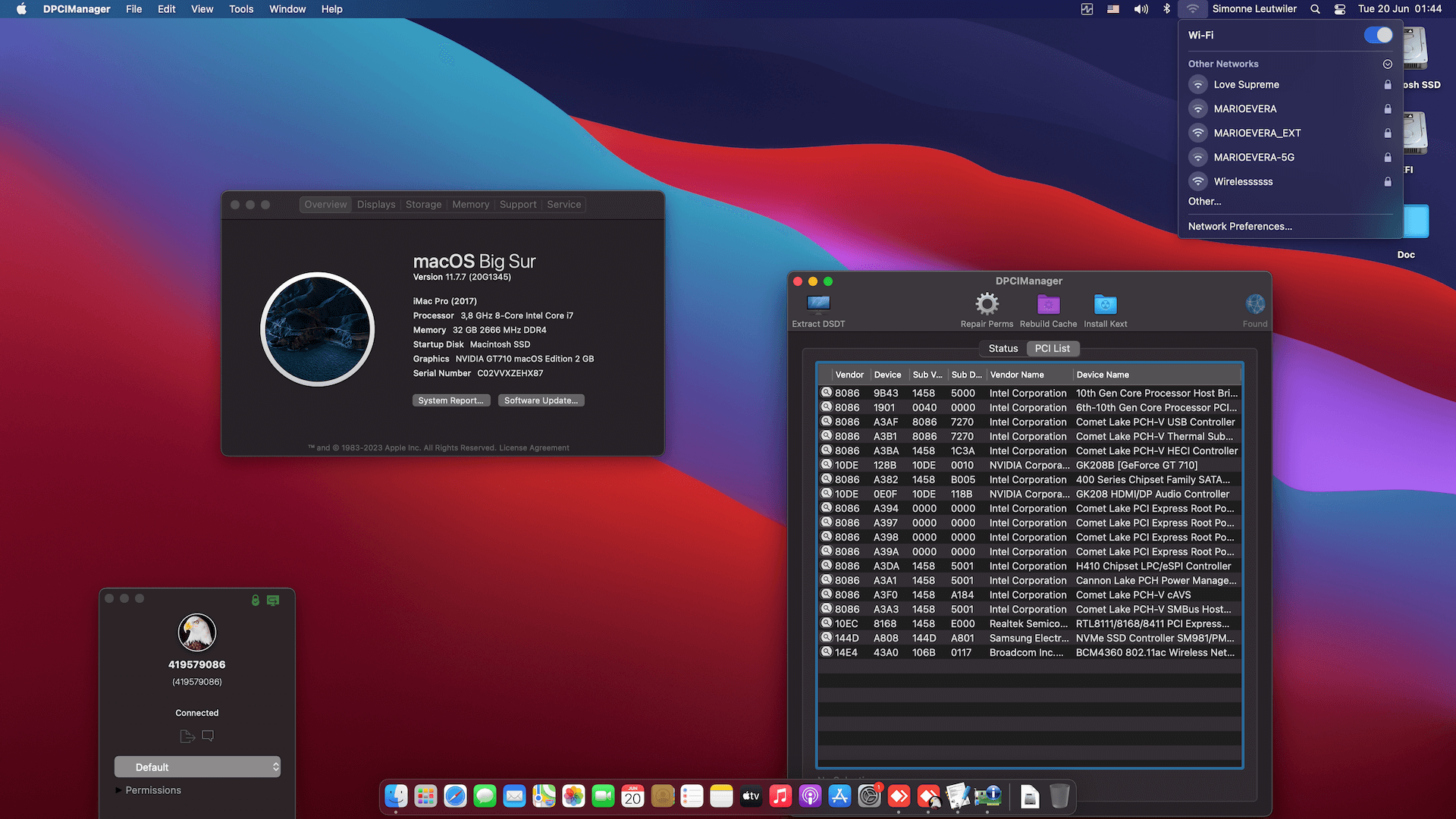
Task: Click the eagle avatar in AnyDesk window
Action: coord(197,632)
